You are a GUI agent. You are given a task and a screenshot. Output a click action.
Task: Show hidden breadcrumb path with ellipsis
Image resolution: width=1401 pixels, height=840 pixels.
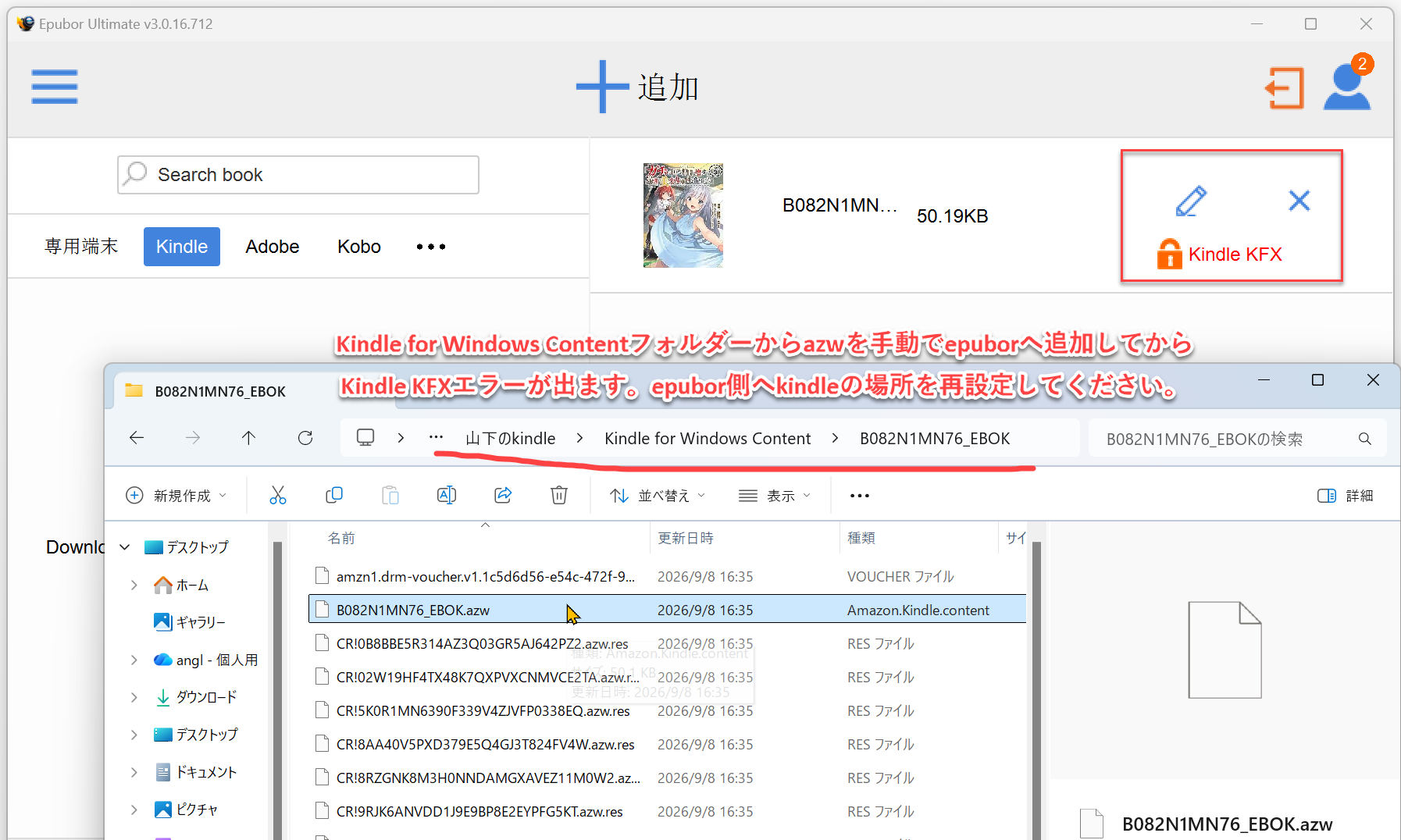437,438
